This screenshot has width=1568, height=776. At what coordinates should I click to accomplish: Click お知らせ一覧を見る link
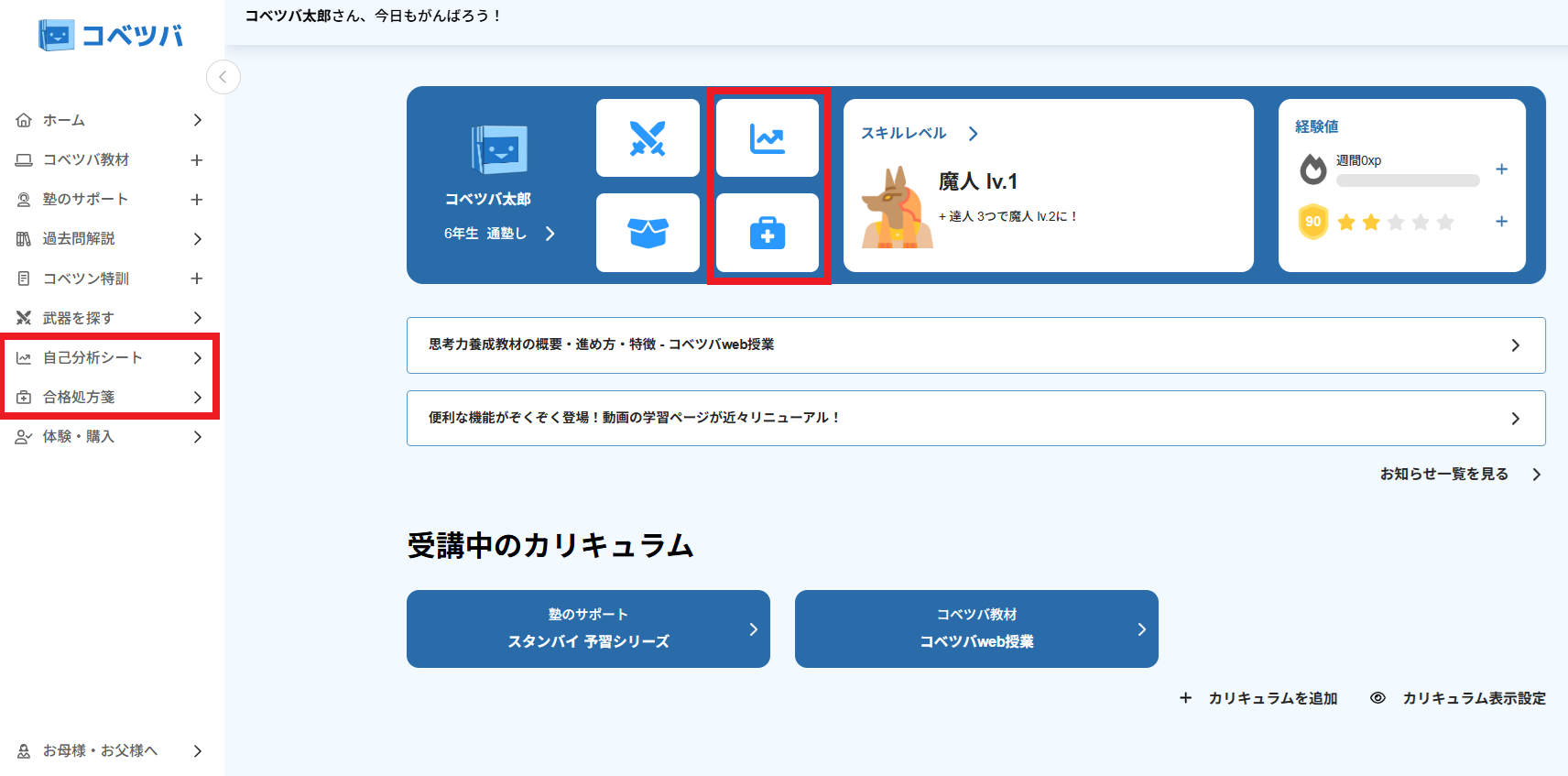coord(1444,474)
